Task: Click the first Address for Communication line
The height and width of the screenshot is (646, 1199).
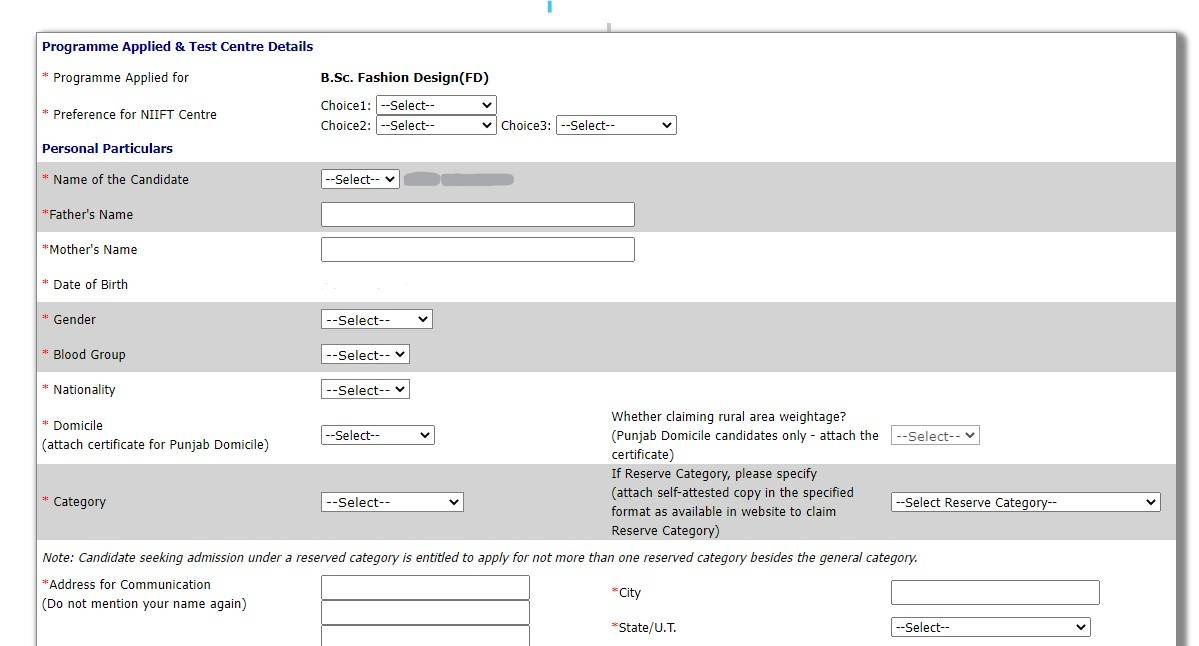Action: pyautogui.click(x=424, y=587)
